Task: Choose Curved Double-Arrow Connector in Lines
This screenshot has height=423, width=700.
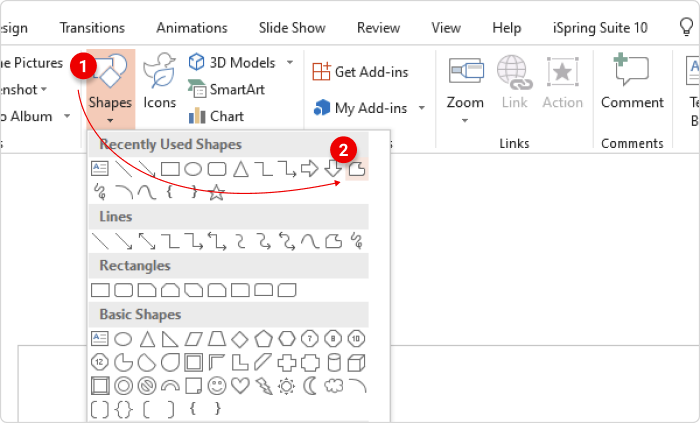Action: (x=287, y=241)
